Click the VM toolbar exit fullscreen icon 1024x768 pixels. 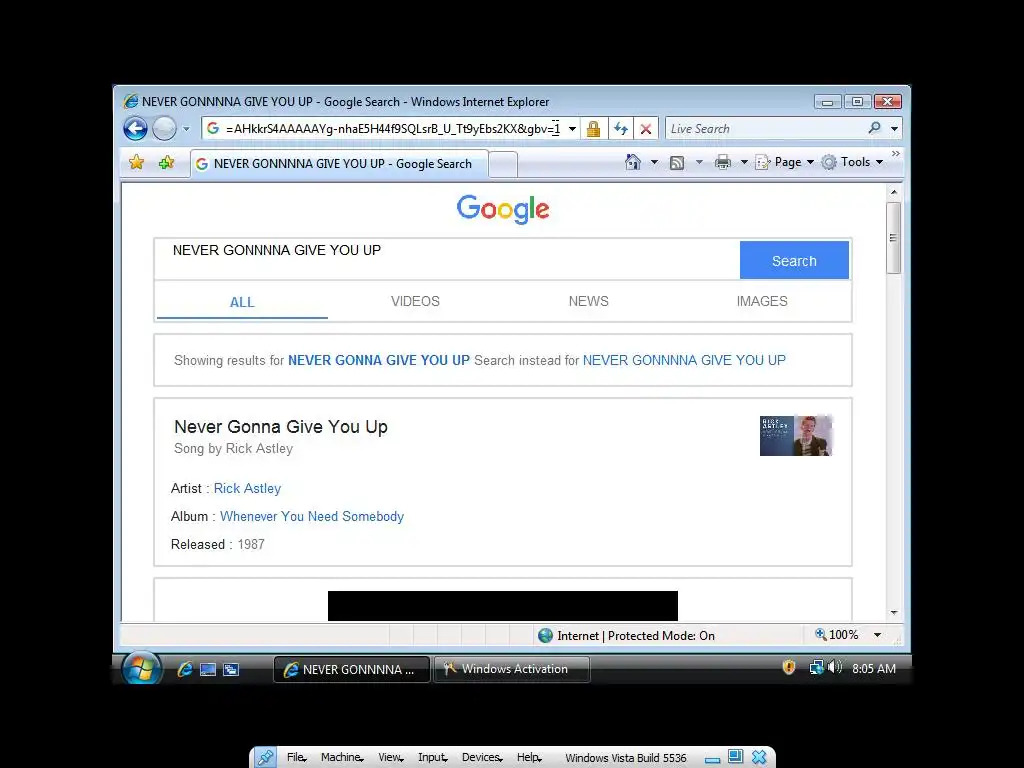tap(736, 757)
